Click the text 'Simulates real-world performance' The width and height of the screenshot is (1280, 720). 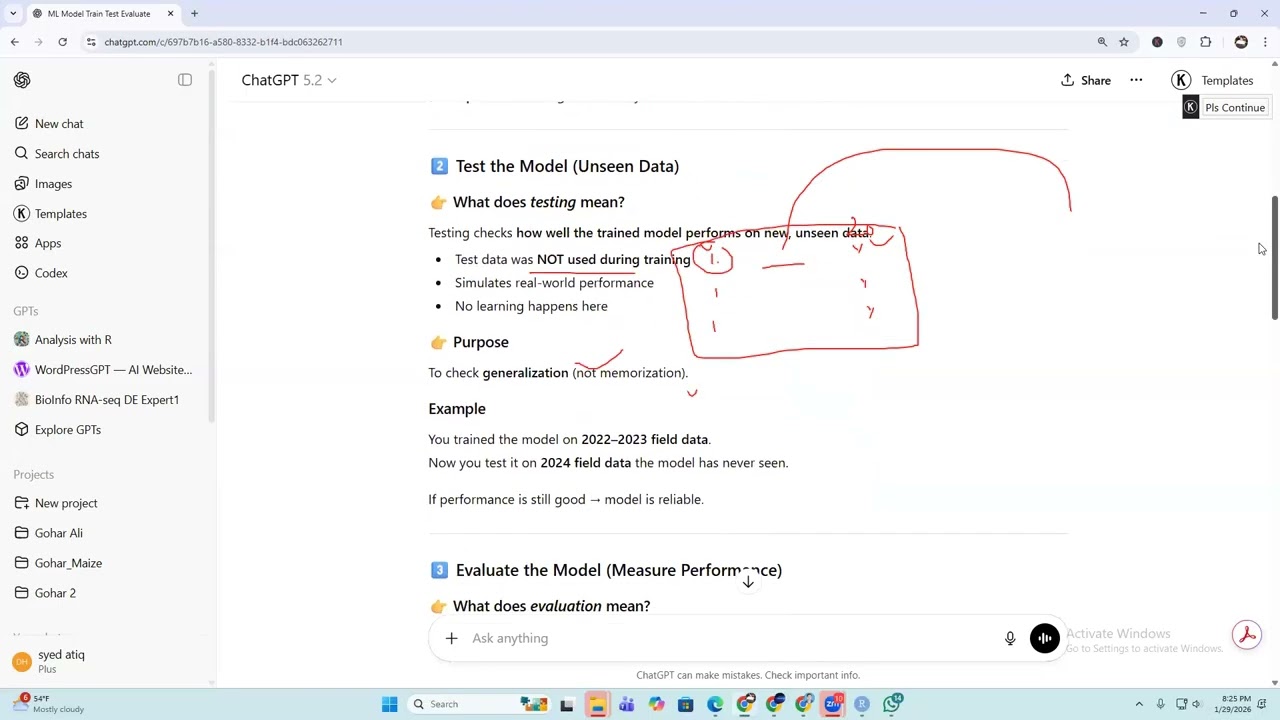[x=554, y=283]
